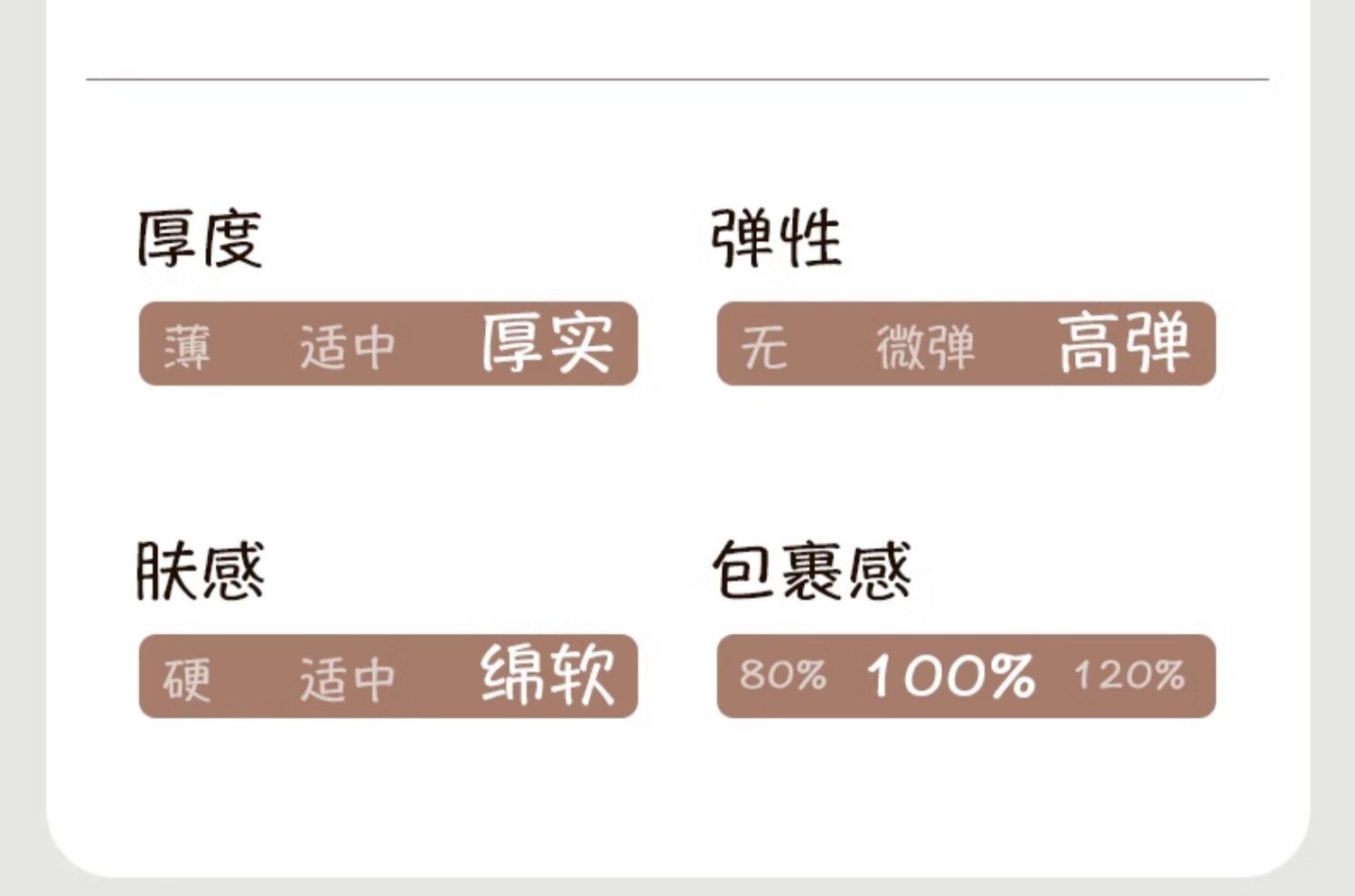Click the 厚度 heading

coord(200,239)
